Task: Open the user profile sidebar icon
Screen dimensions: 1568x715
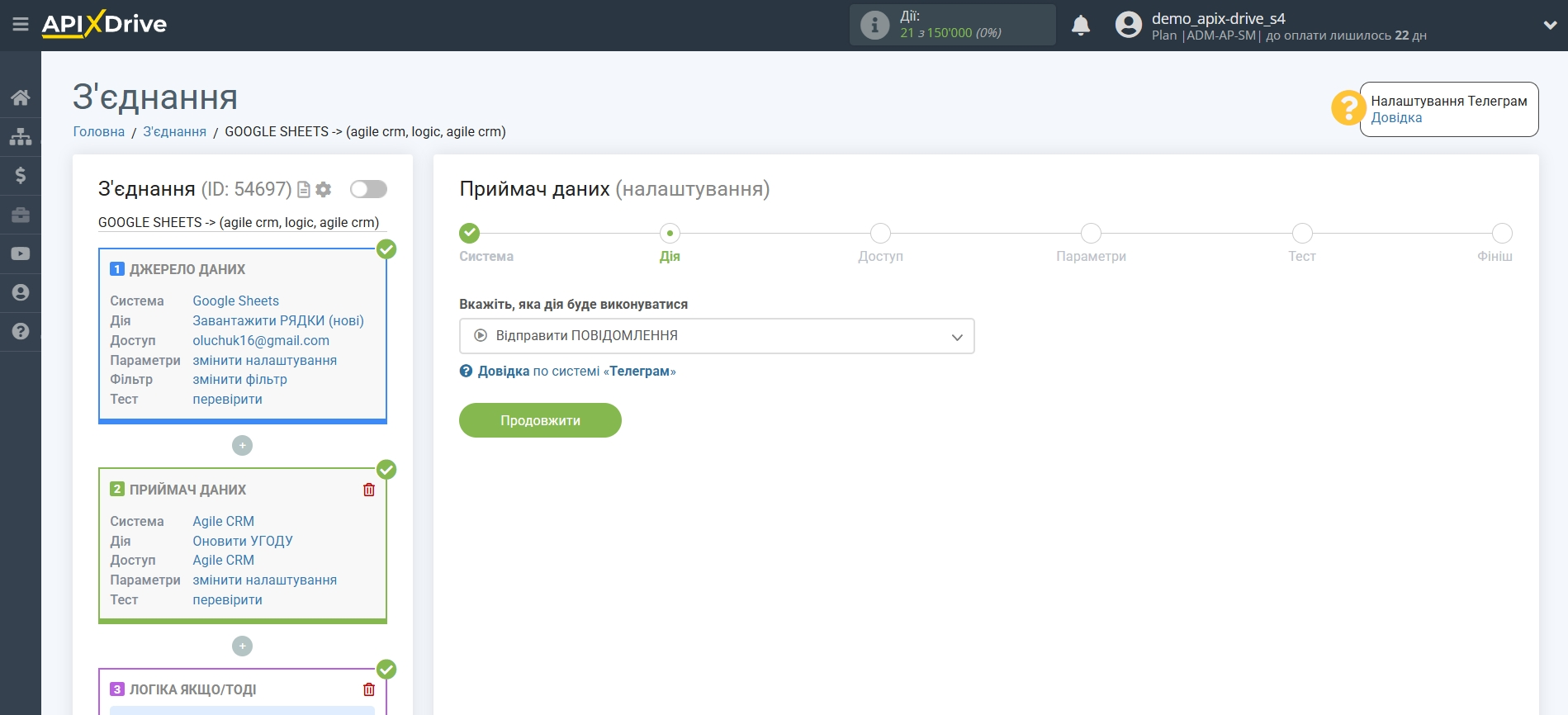Action: coord(21,292)
